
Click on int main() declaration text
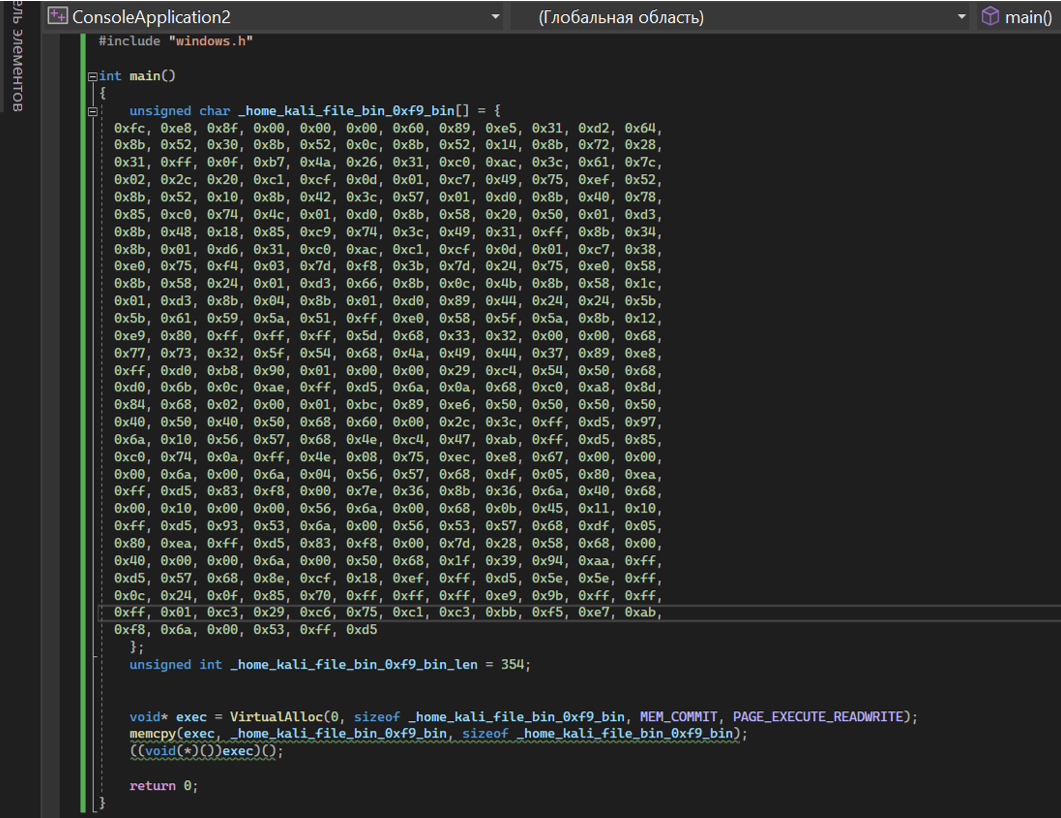coord(137,76)
